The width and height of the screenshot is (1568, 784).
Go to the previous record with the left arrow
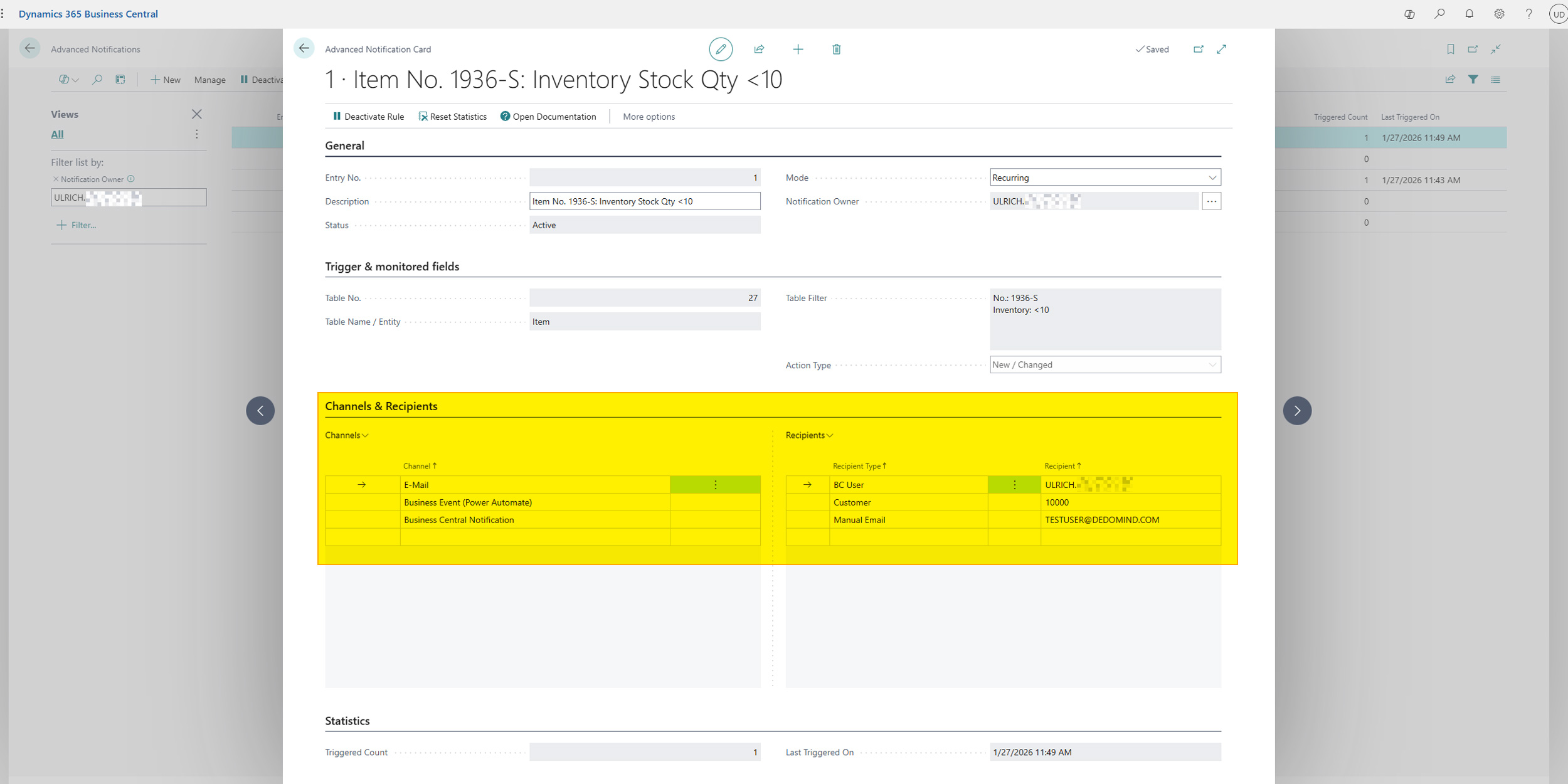(260, 411)
